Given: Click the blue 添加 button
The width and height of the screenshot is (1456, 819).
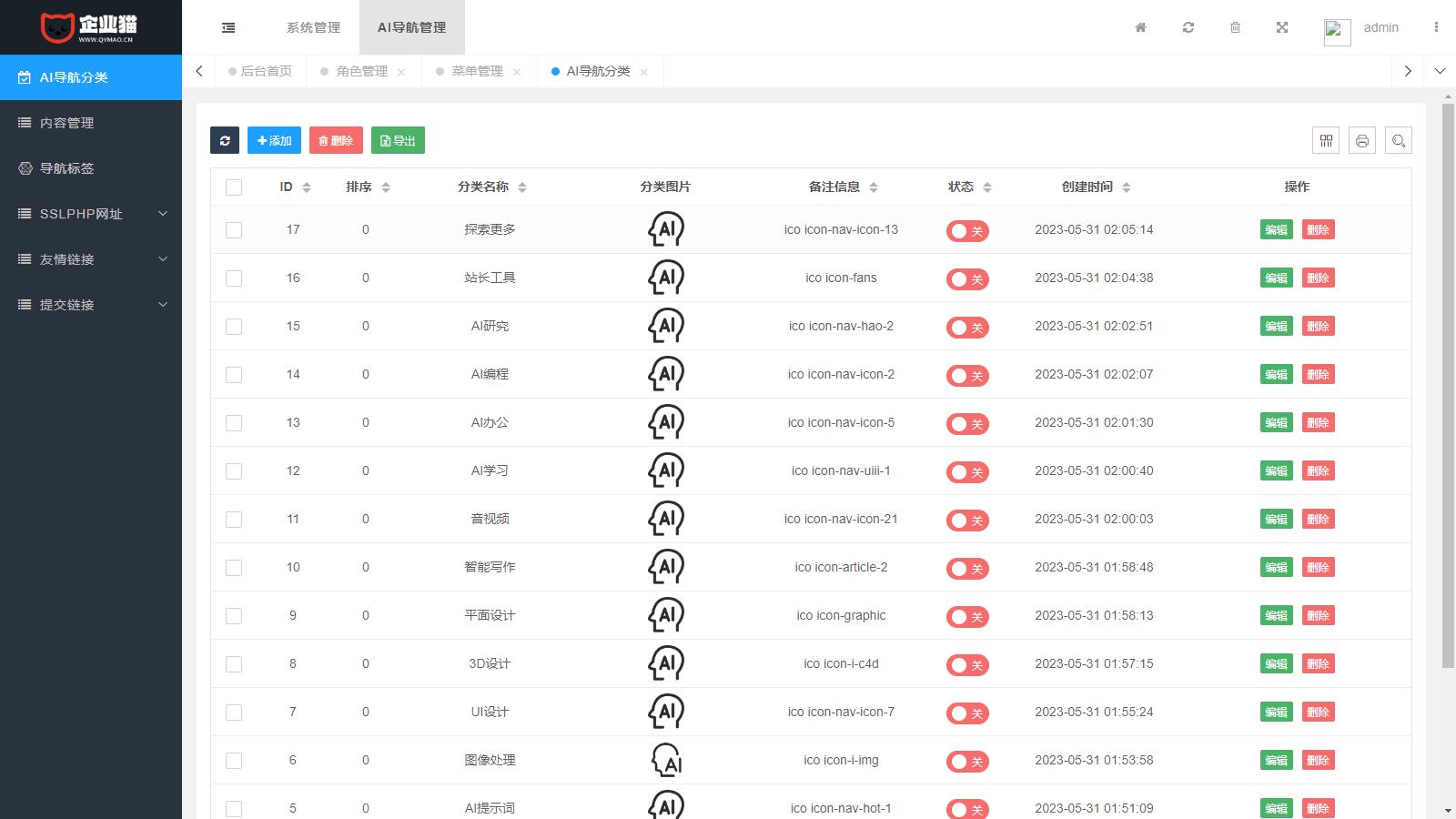Looking at the screenshot, I should pos(274,140).
